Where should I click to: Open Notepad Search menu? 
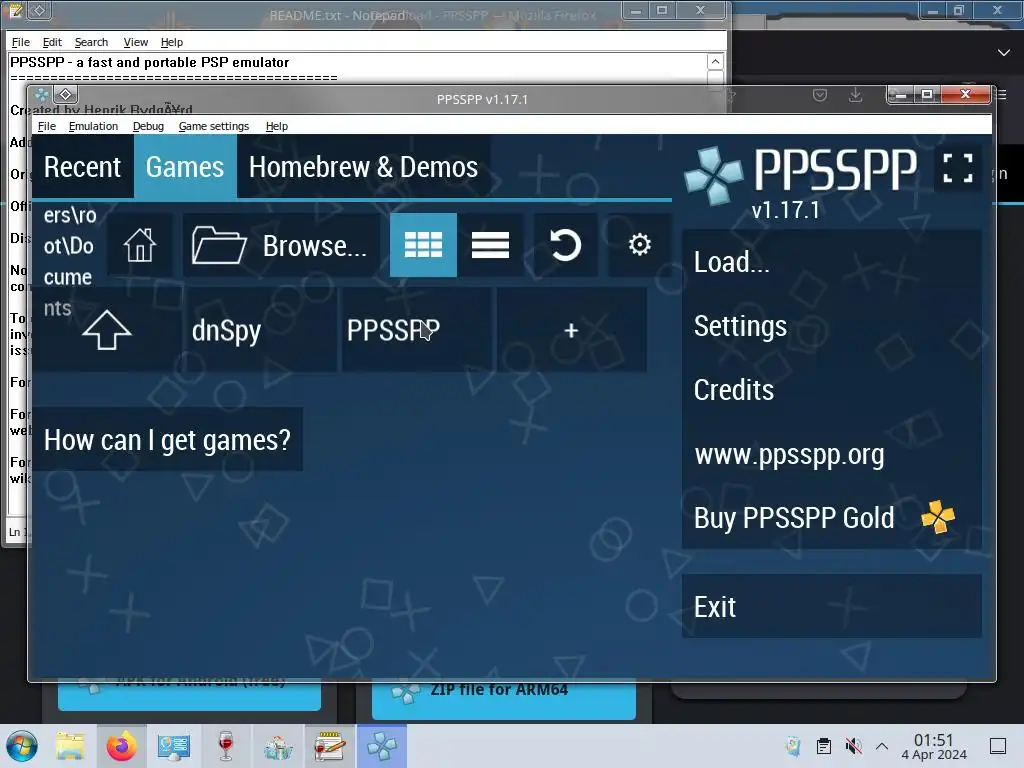[x=91, y=42]
